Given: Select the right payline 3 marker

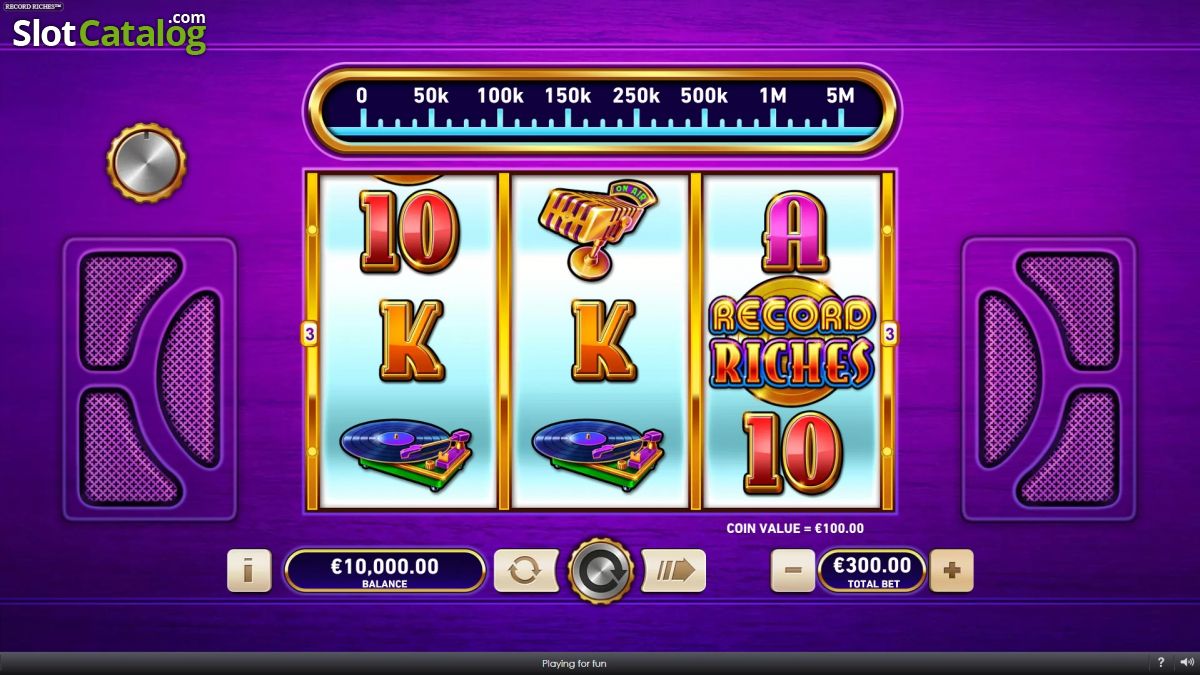Looking at the screenshot, I should [888, 334].
